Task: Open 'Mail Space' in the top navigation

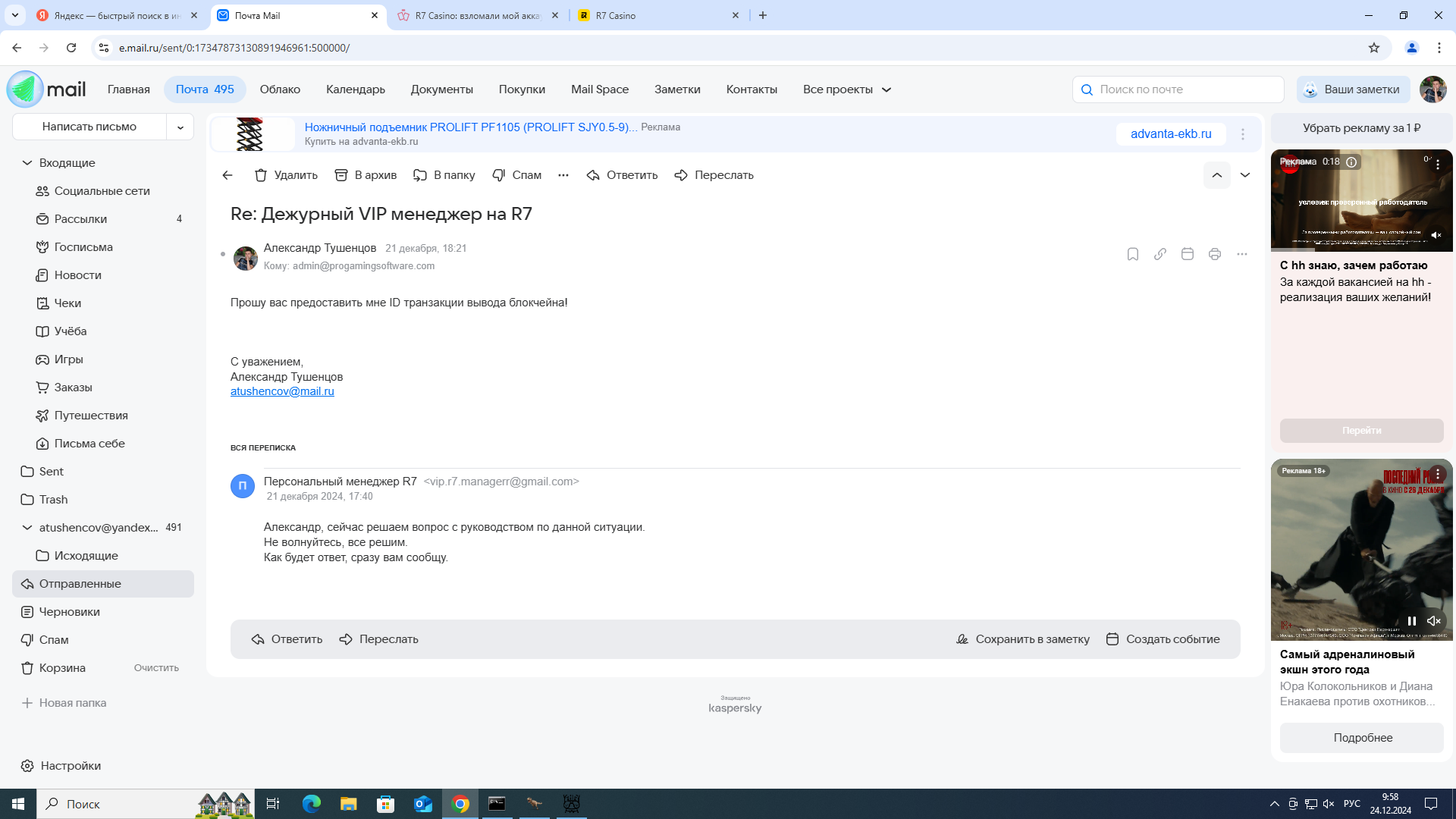Action: (600, 89)
